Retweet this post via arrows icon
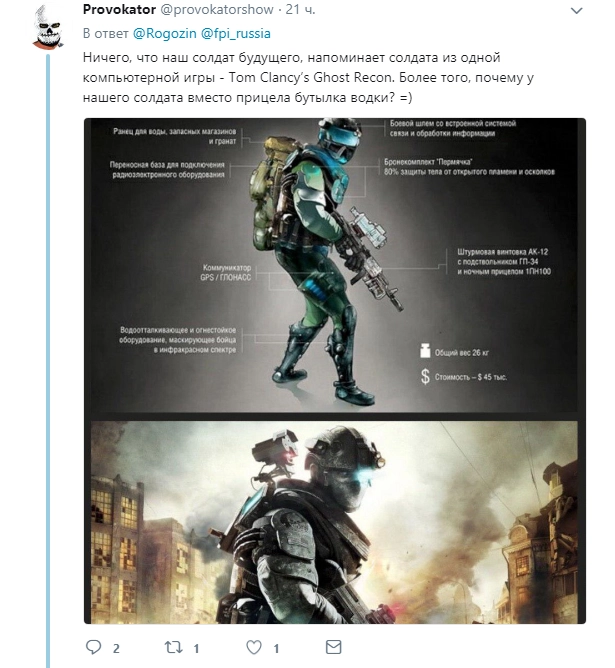 click(174, 647)
